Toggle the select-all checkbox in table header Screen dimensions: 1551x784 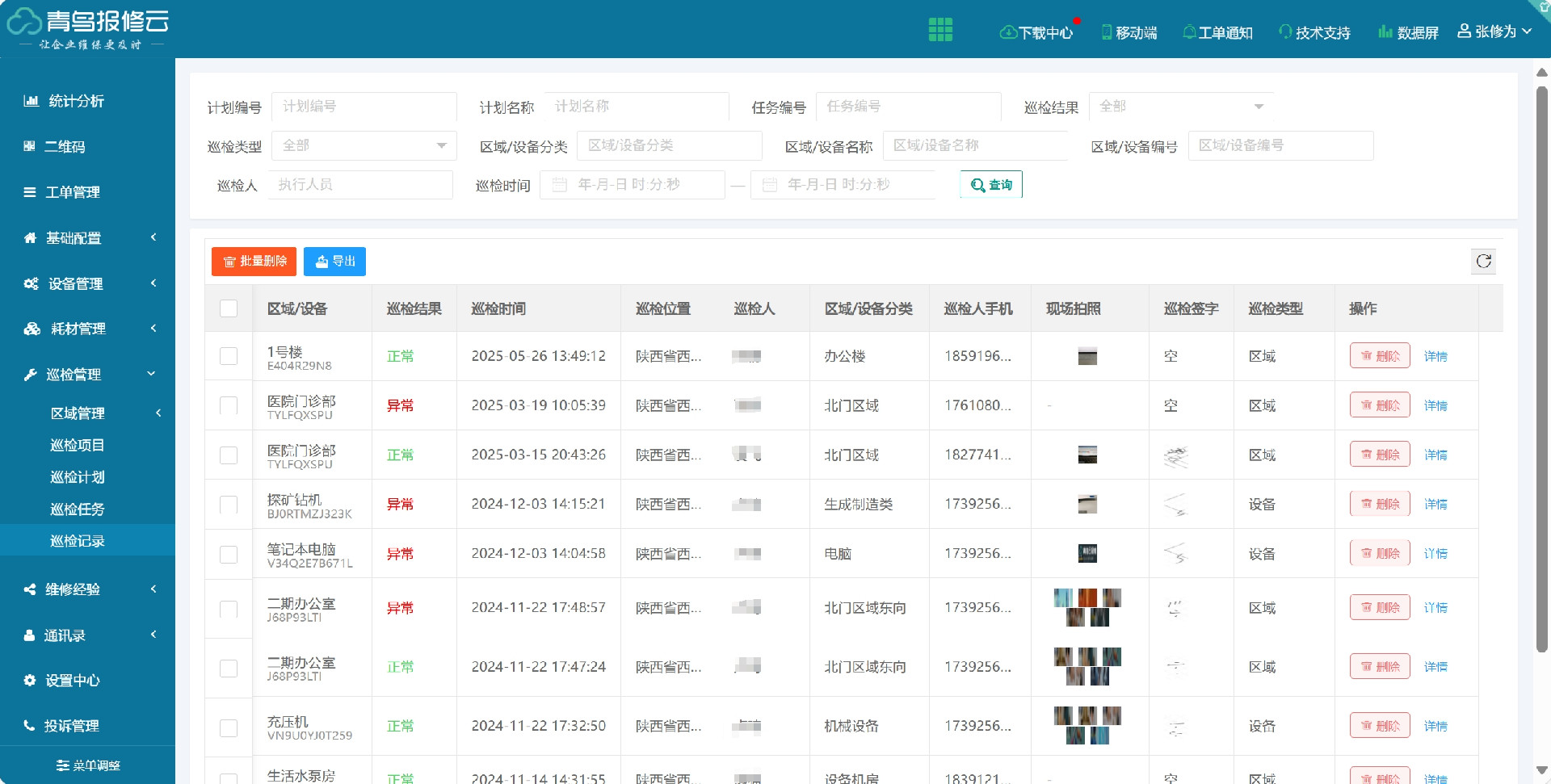click(229, 308)
